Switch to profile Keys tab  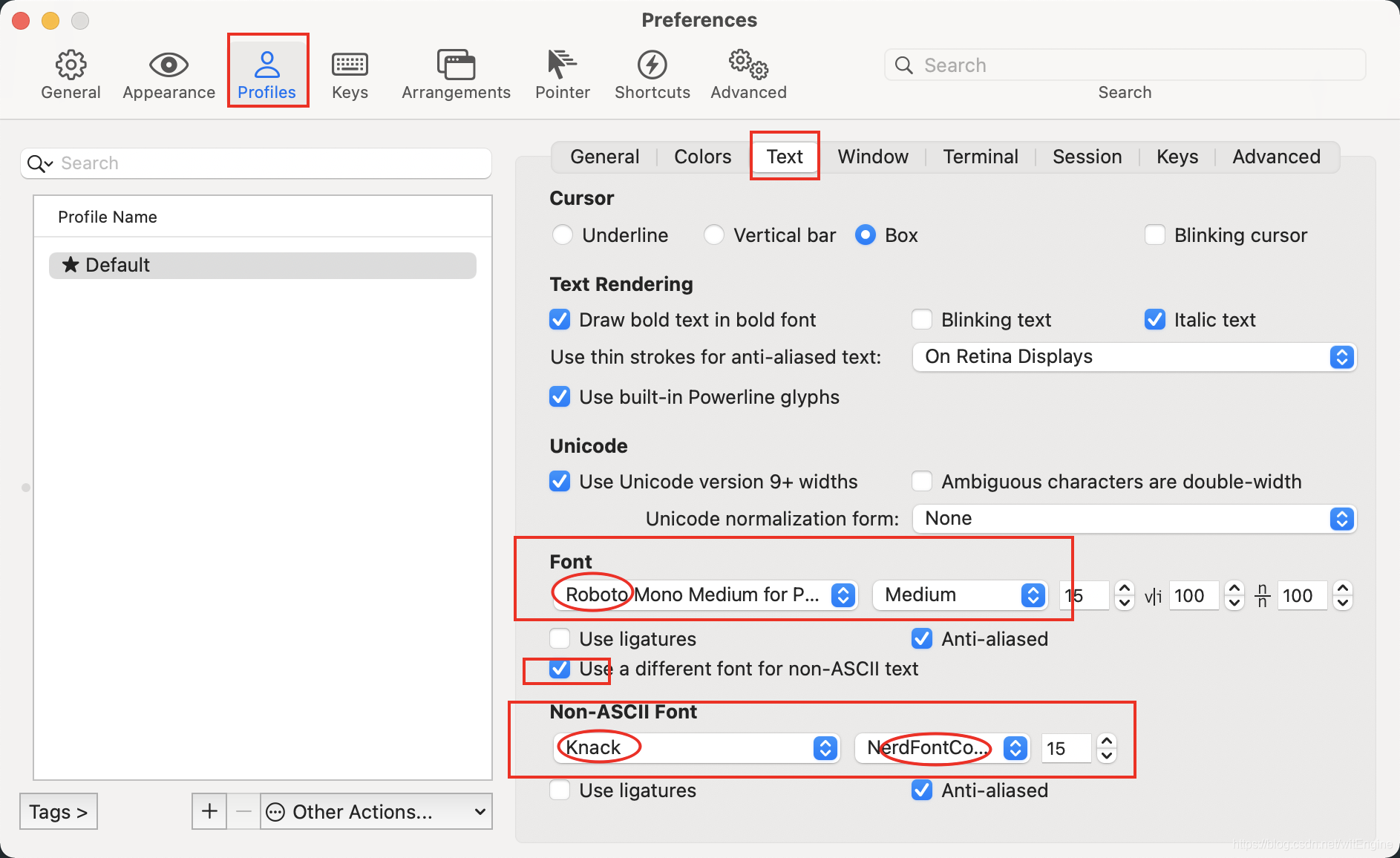pos(1177,157)
